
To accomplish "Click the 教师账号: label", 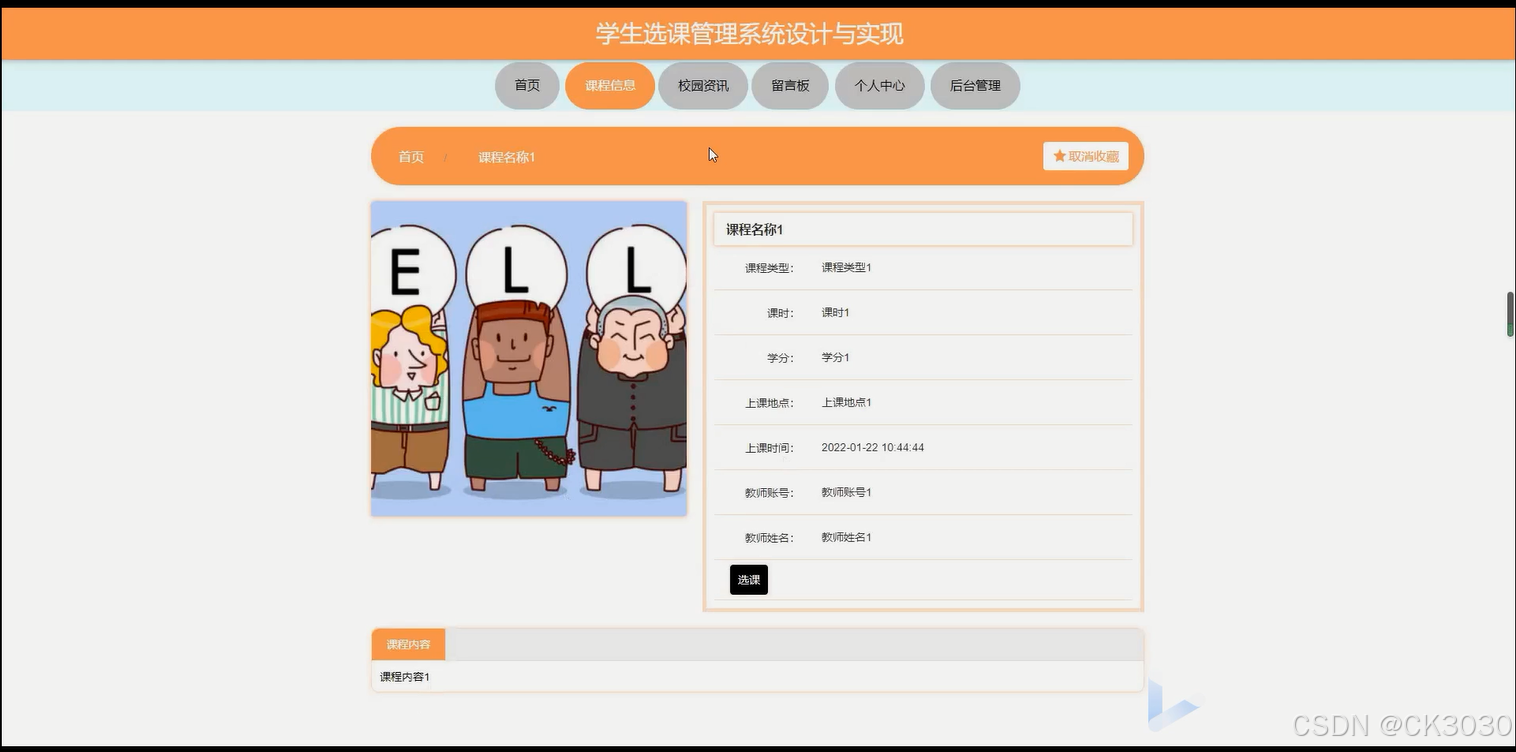I will 769,493.
